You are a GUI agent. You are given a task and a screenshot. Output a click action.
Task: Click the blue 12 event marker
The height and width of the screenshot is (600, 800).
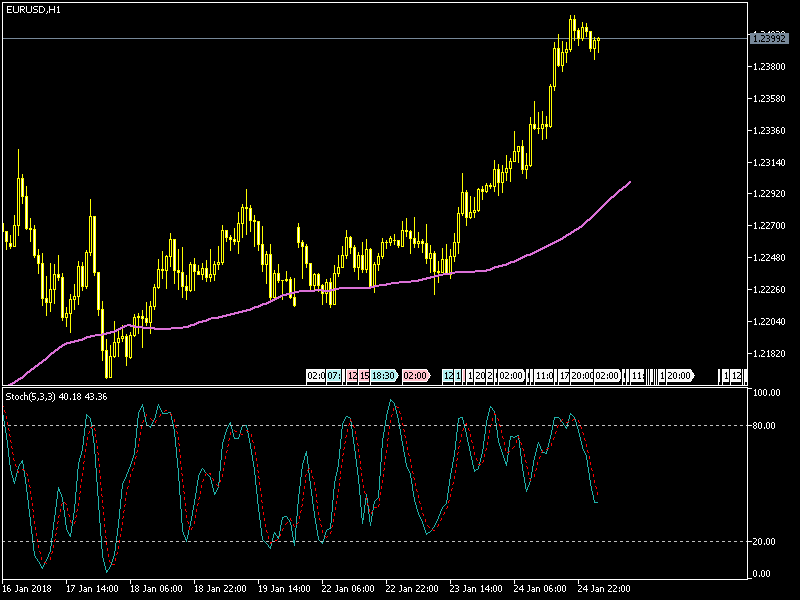pyautogui.click(x=448, y=376)
